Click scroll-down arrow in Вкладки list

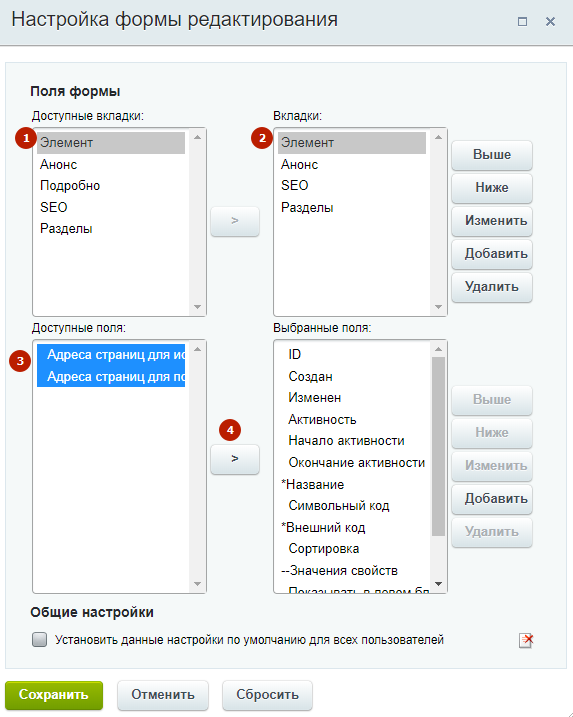pos(438,307)
